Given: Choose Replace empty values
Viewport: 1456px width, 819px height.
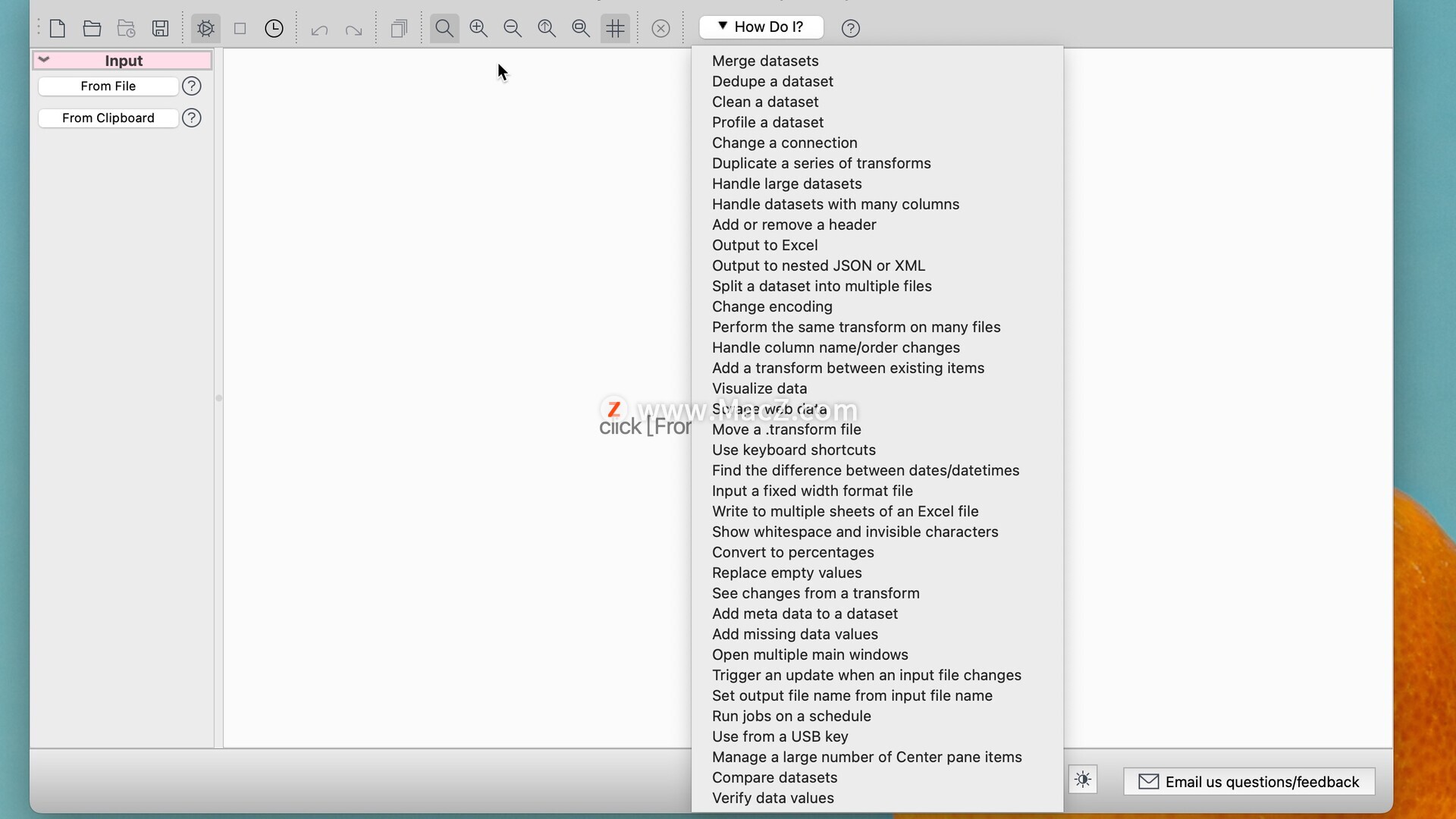Looking at the screenshot, I should tap(877, 573).
